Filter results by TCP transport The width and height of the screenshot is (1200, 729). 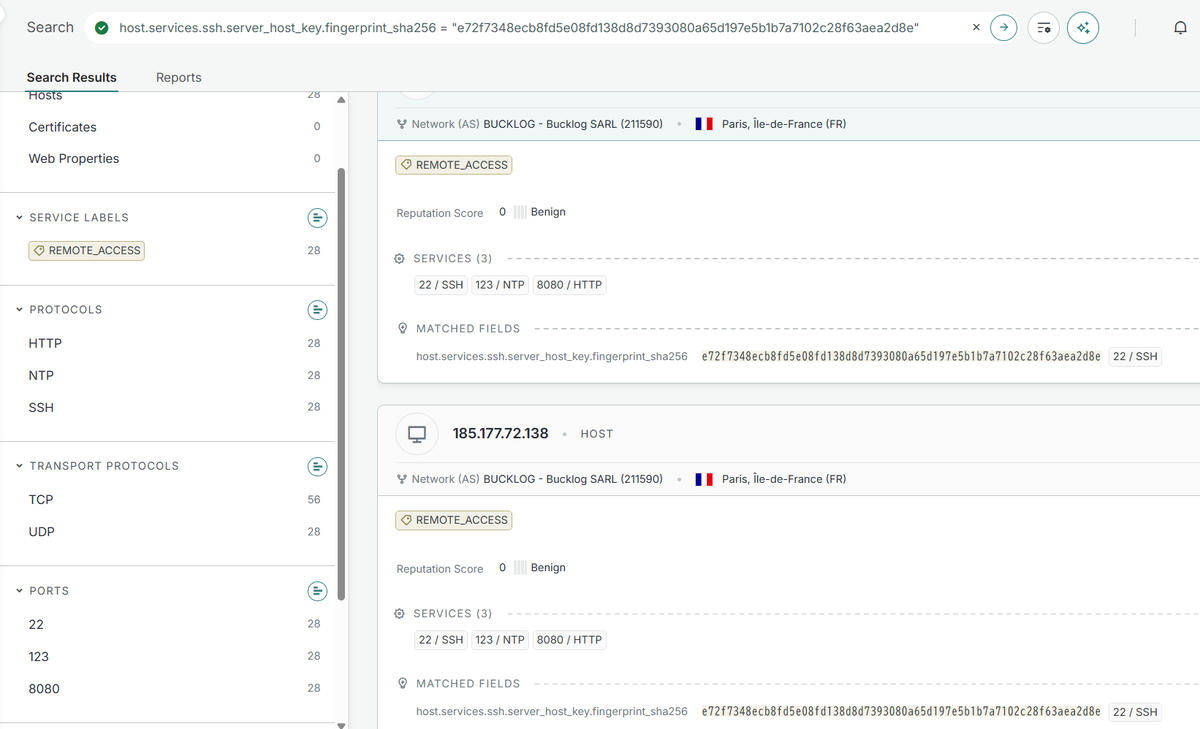[x=41, y=499]
